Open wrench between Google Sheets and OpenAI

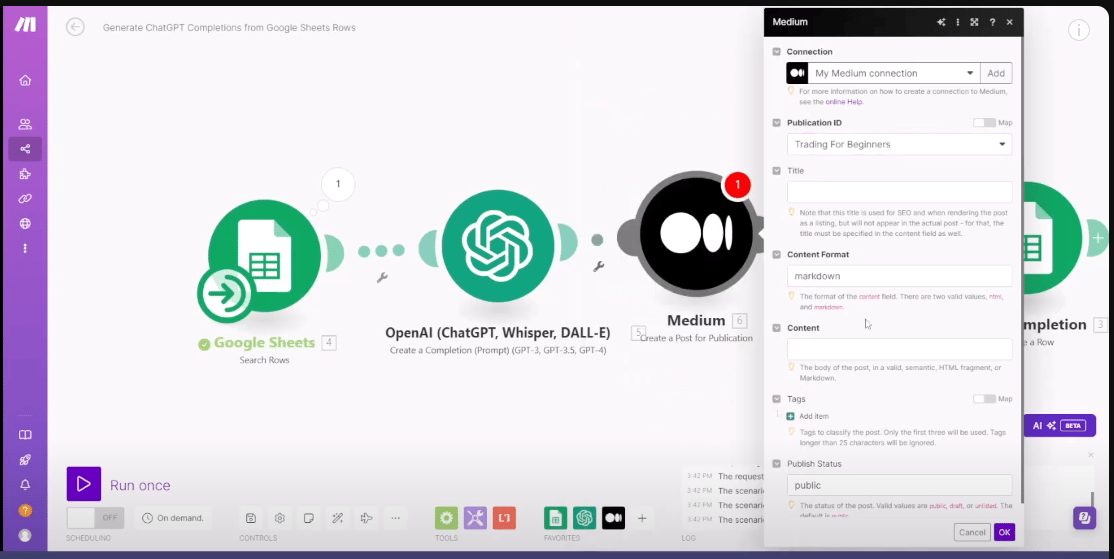click(382, 277)
